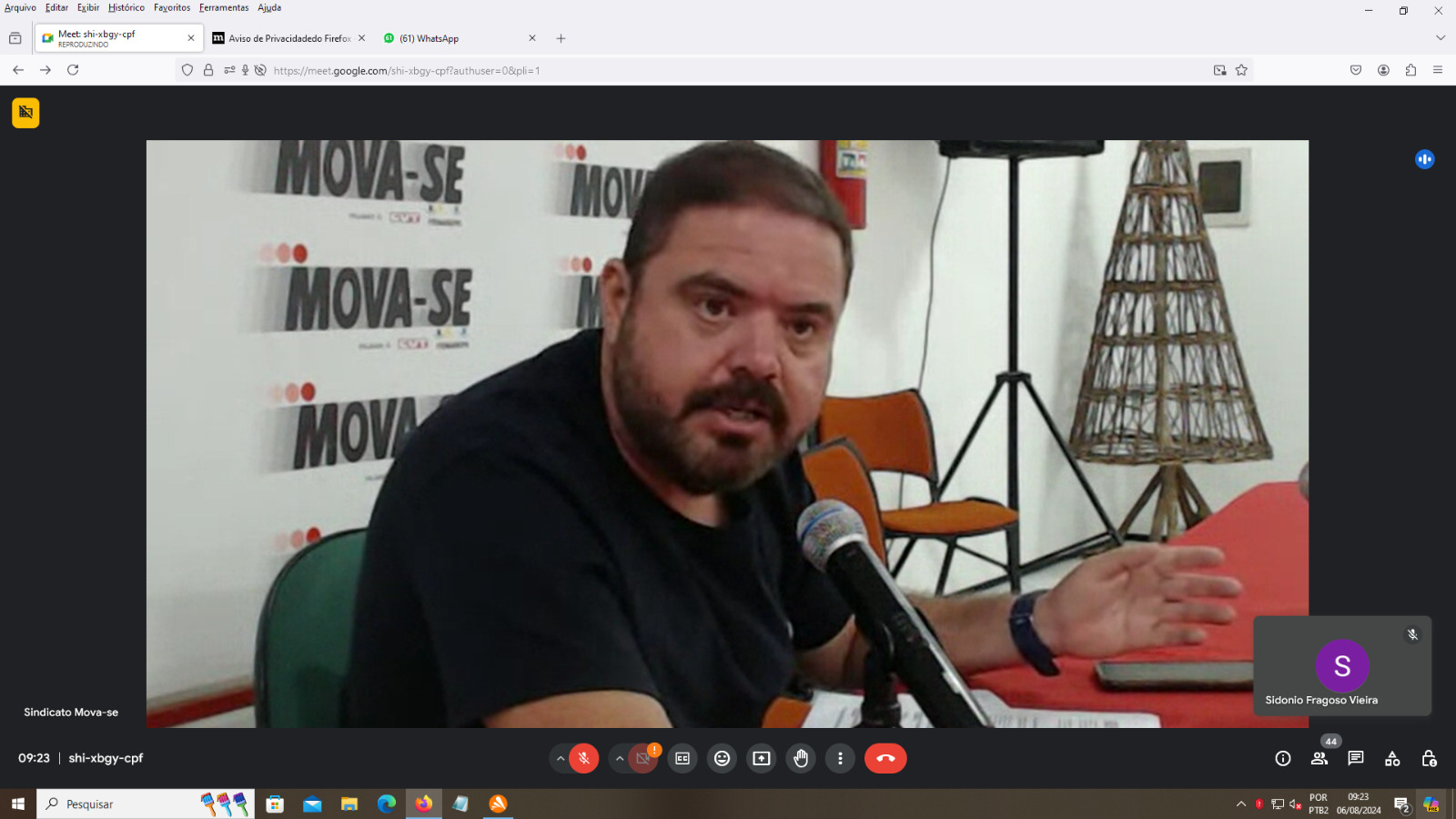Viewport: 1456px width, 819px height.
Task: Switch to the WhatsApp tab
Action: click(455, 38)
